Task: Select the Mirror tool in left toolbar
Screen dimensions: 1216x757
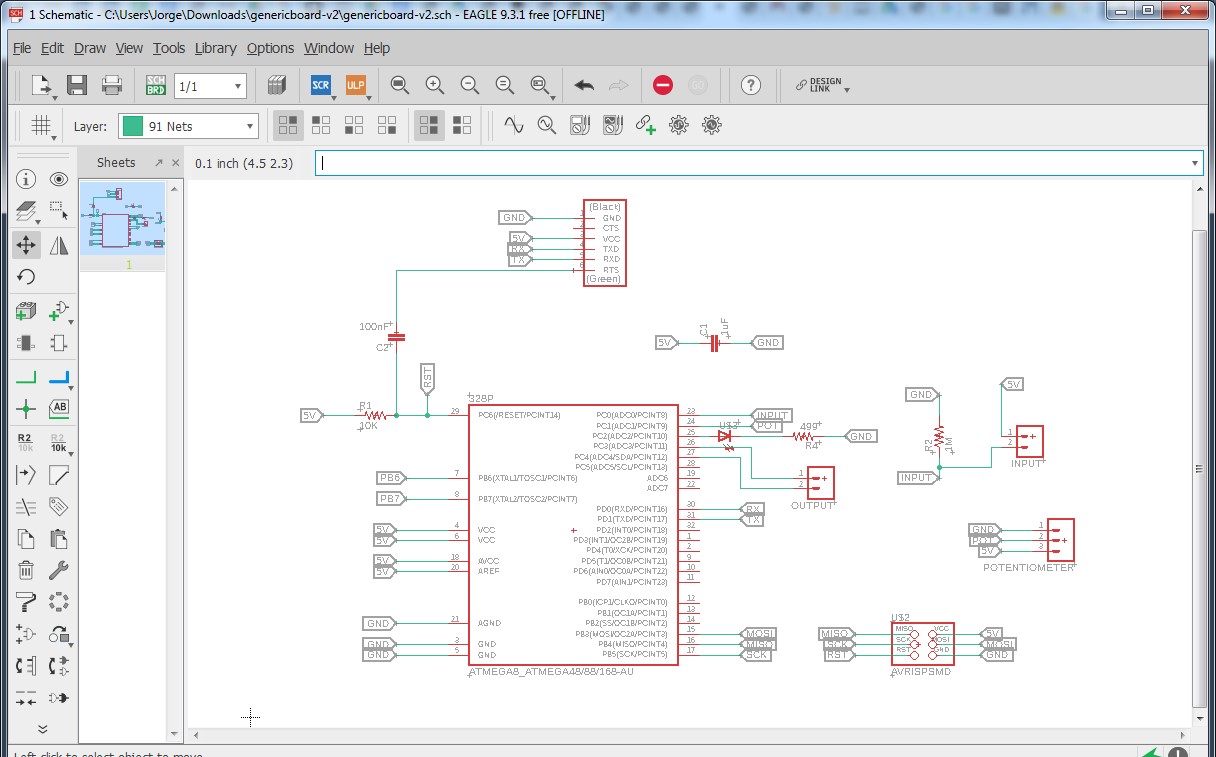Action: coord(59,245)
